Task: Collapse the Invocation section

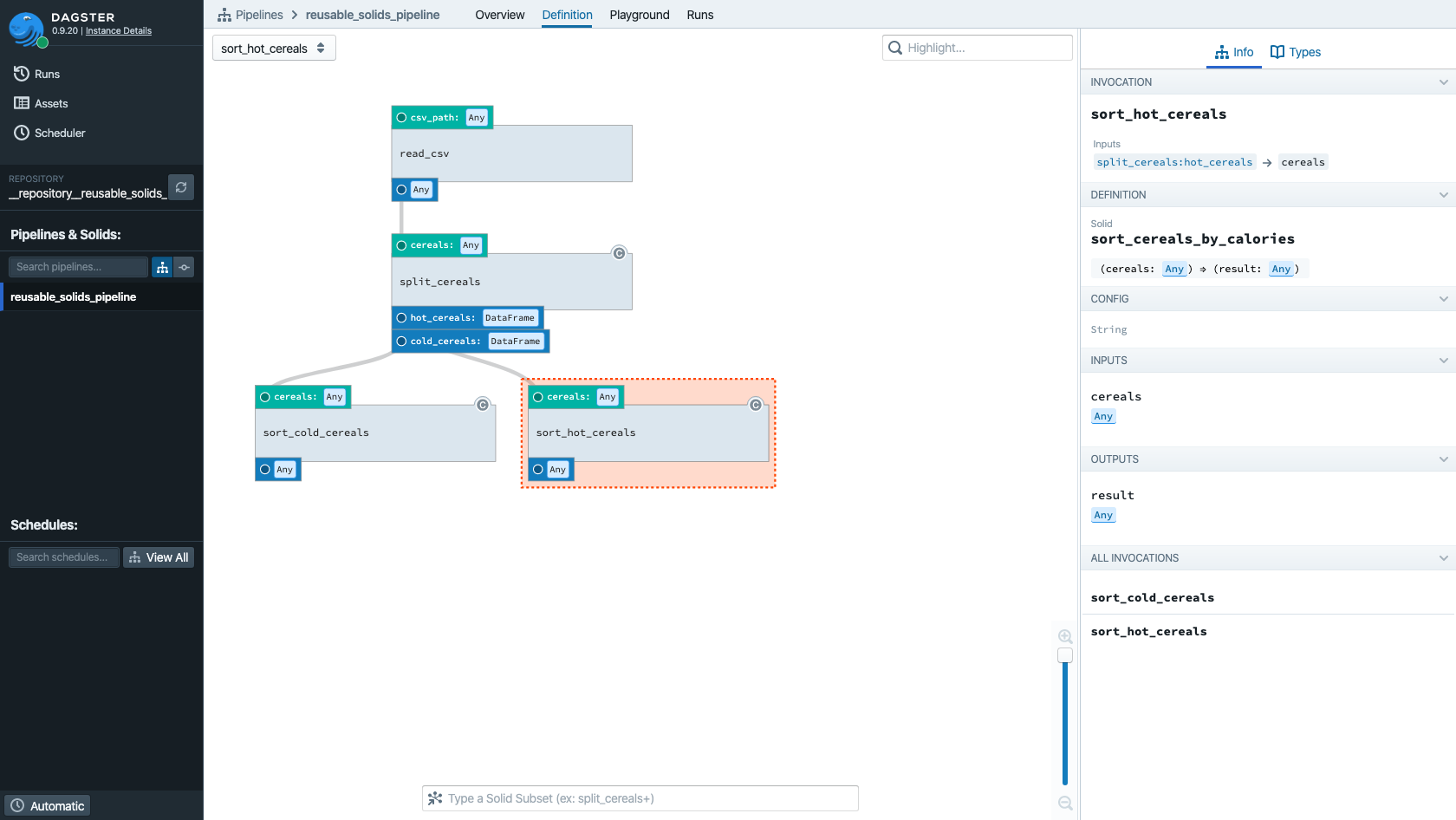Action: pos(1443,82)
